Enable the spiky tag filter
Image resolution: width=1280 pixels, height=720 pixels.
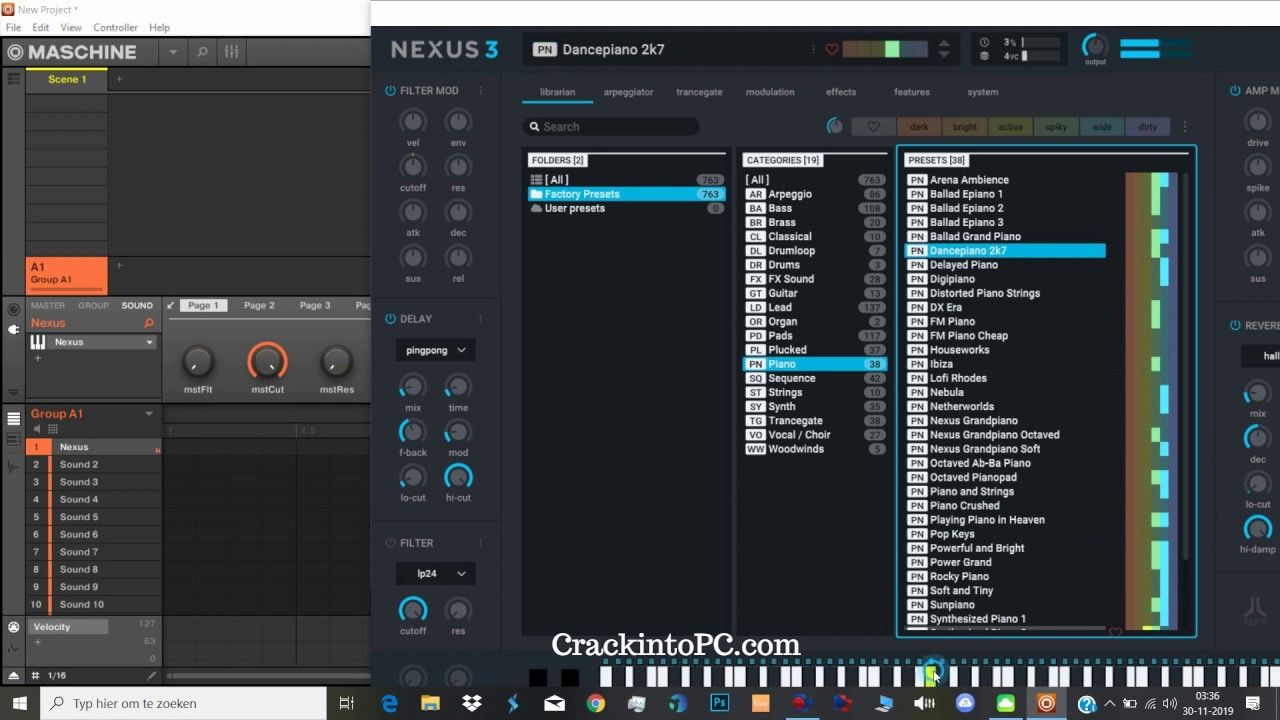1056,127
